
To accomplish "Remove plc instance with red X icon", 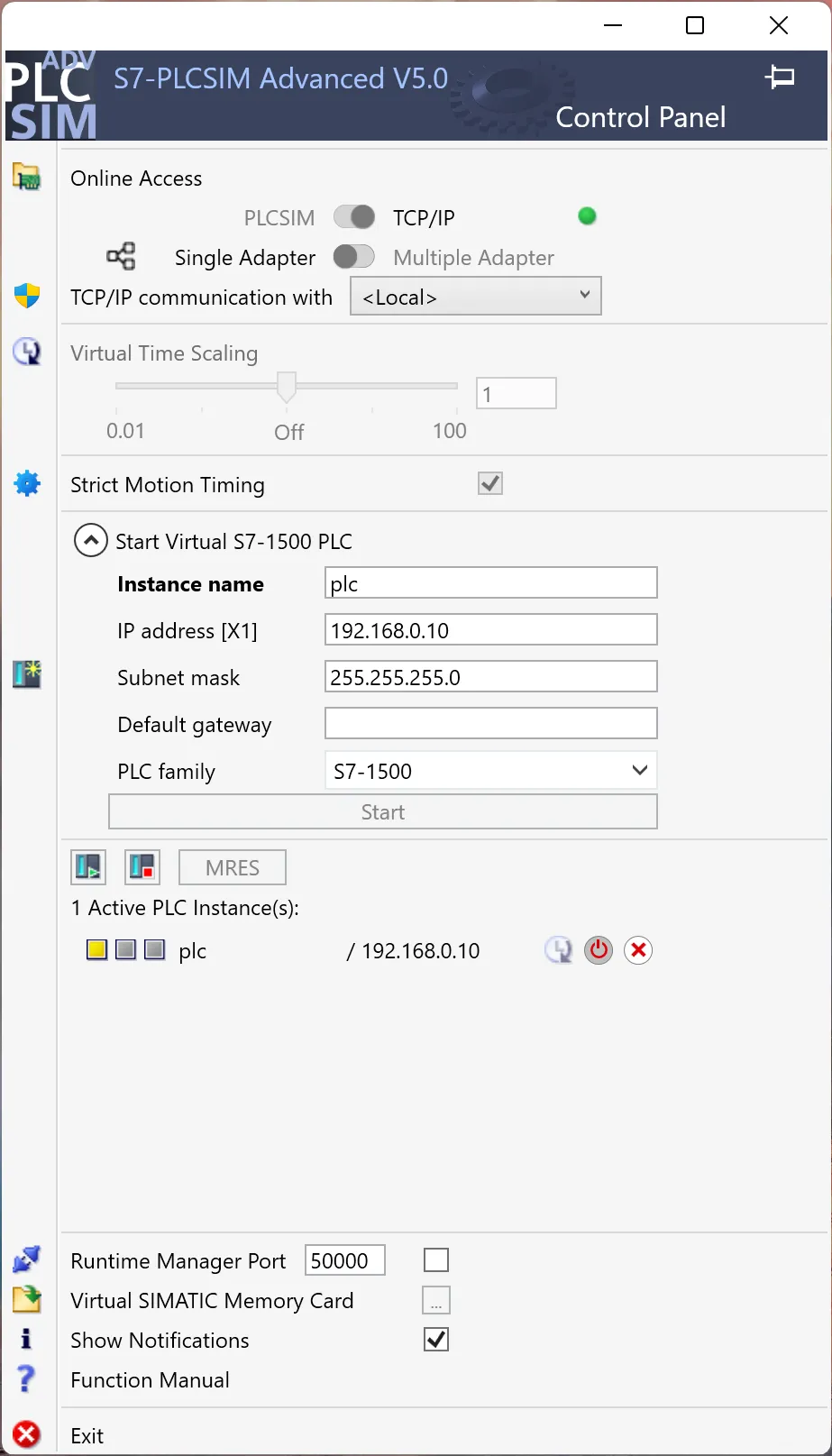I will point(638,950).
